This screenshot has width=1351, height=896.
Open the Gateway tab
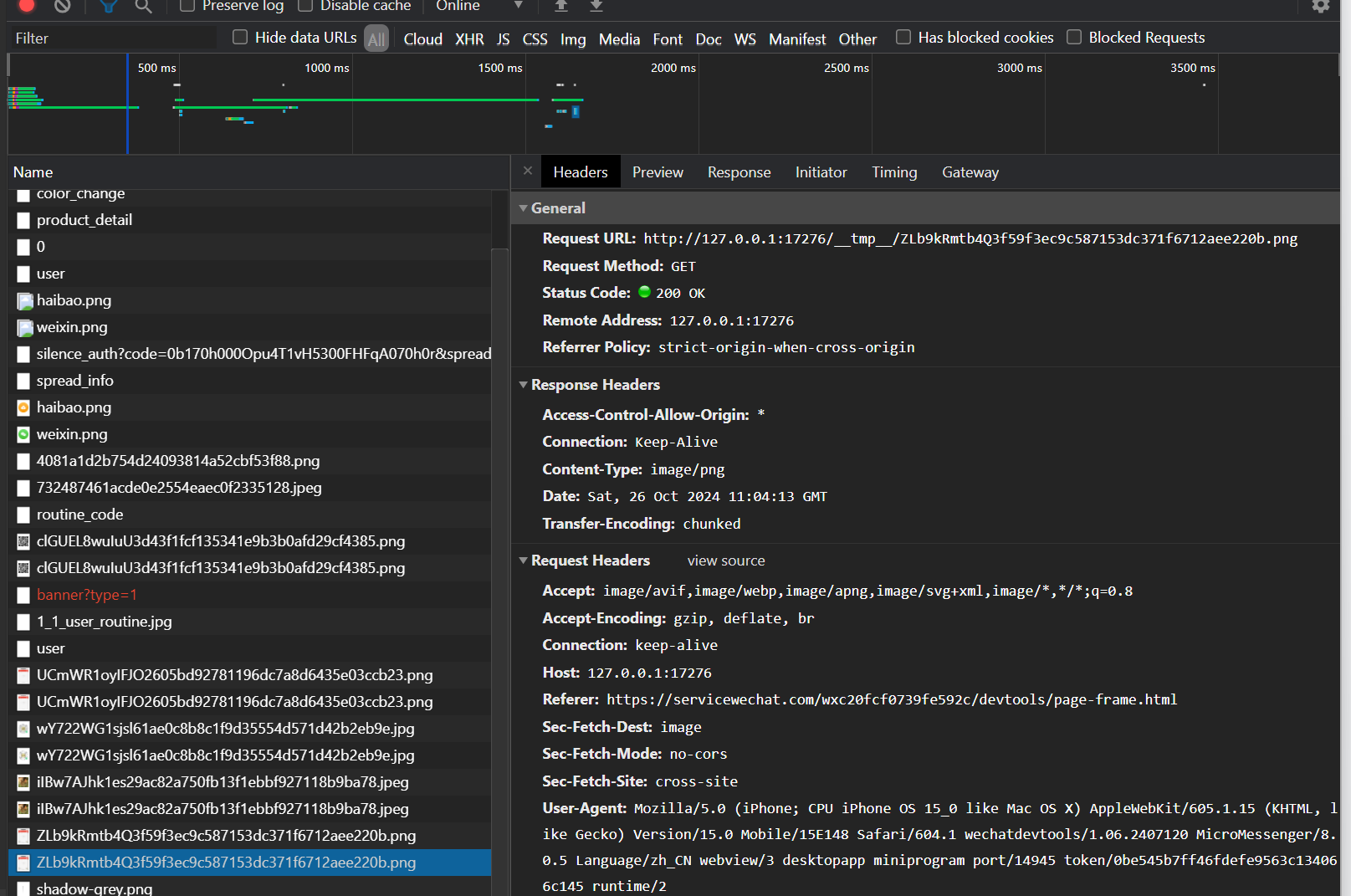970,172
